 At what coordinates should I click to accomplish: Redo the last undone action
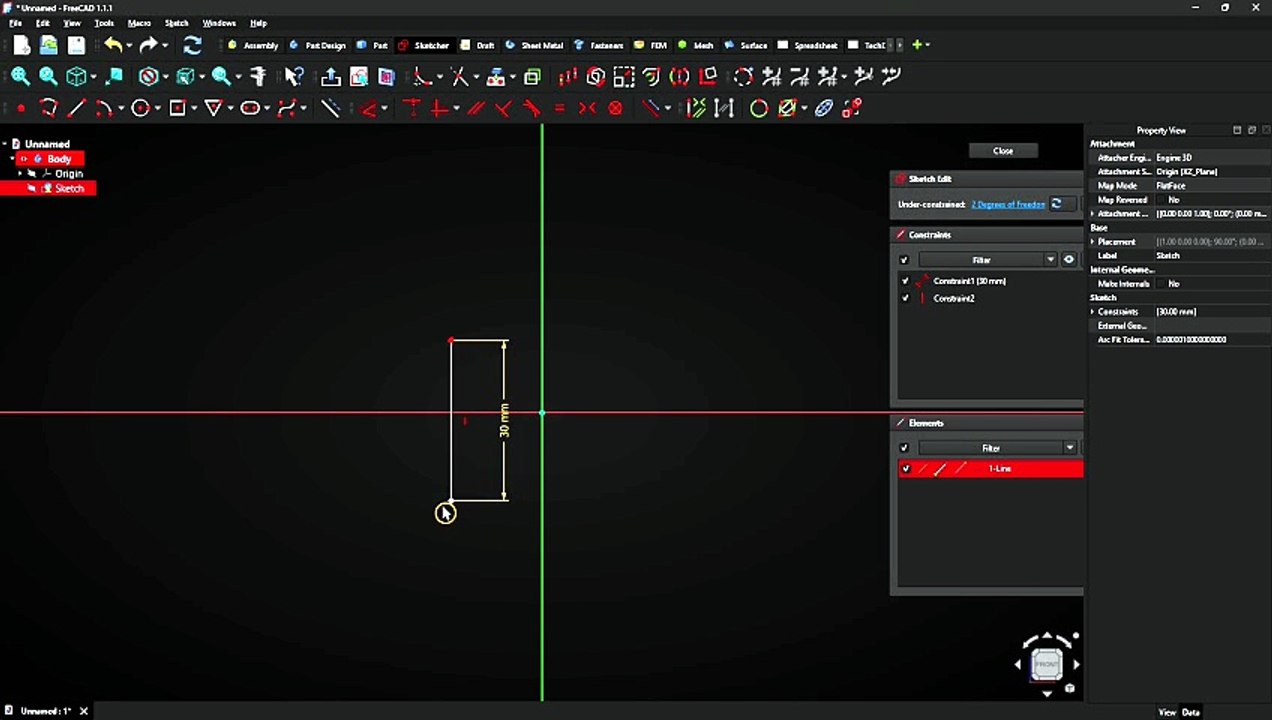148,45
